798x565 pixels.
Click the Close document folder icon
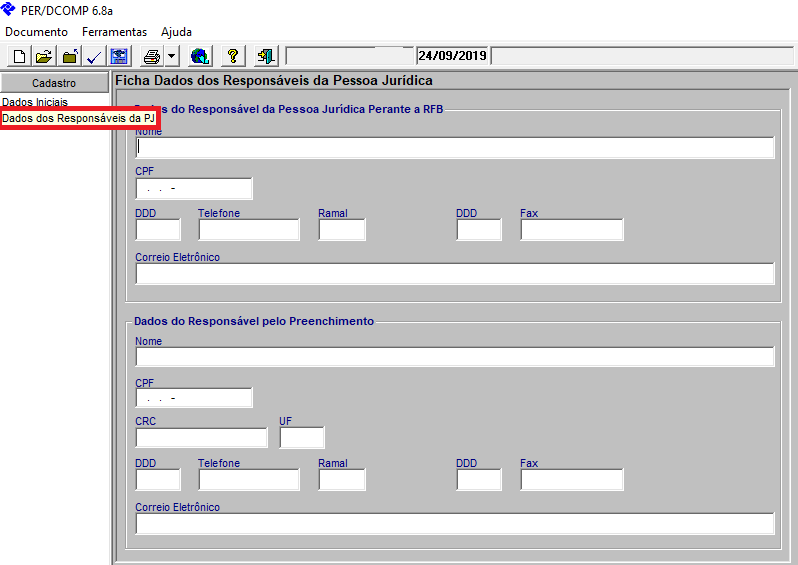click(69, 56)
